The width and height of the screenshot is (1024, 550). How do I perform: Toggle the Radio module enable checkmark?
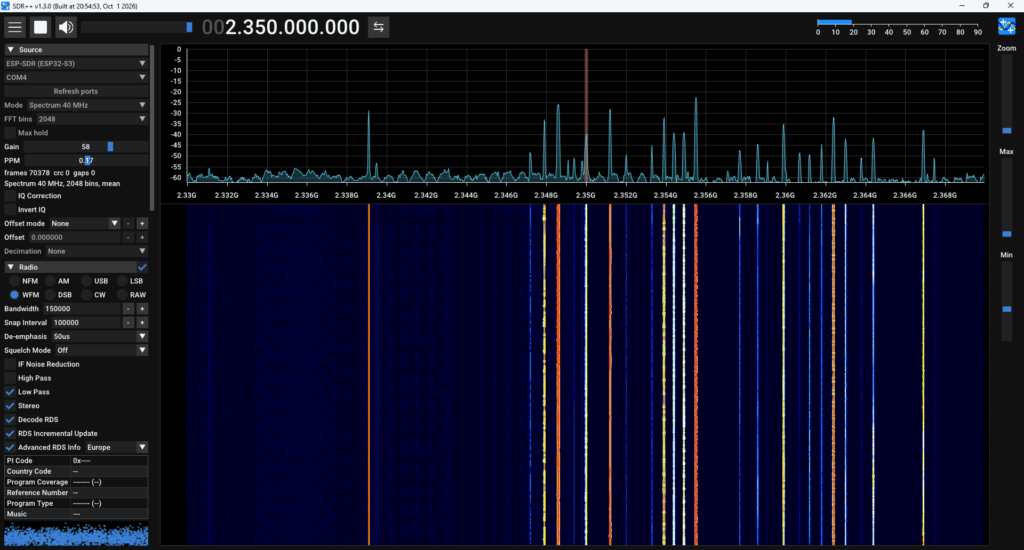[142, 267]
